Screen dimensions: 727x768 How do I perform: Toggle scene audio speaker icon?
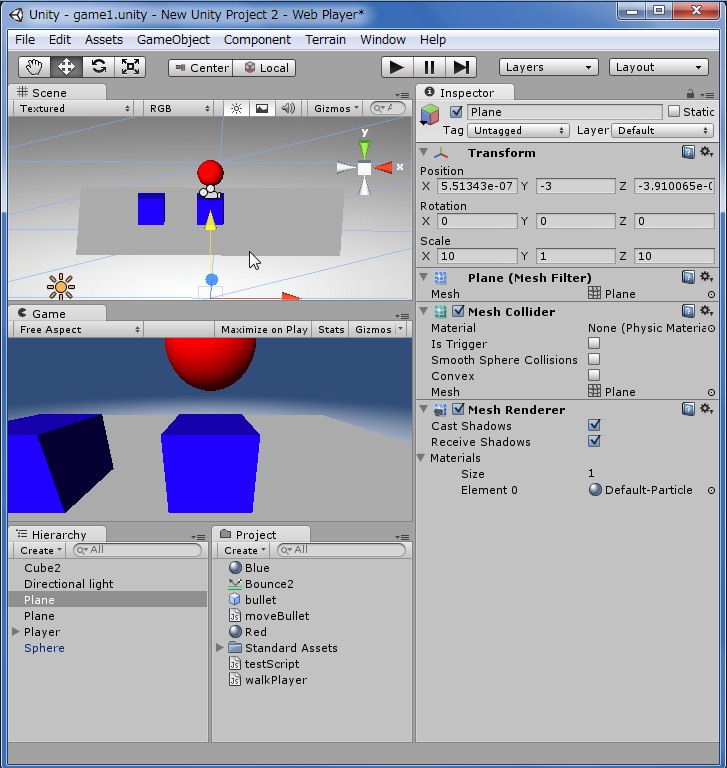(x=288, y=108)
